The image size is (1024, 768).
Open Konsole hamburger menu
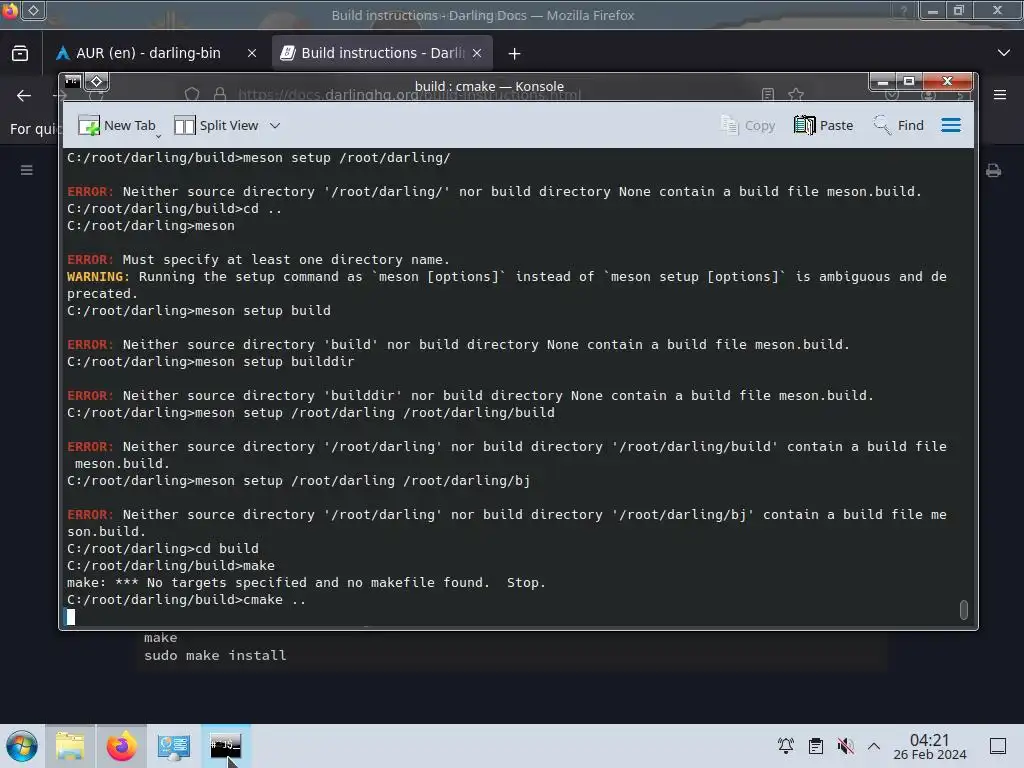pos(951,125)
